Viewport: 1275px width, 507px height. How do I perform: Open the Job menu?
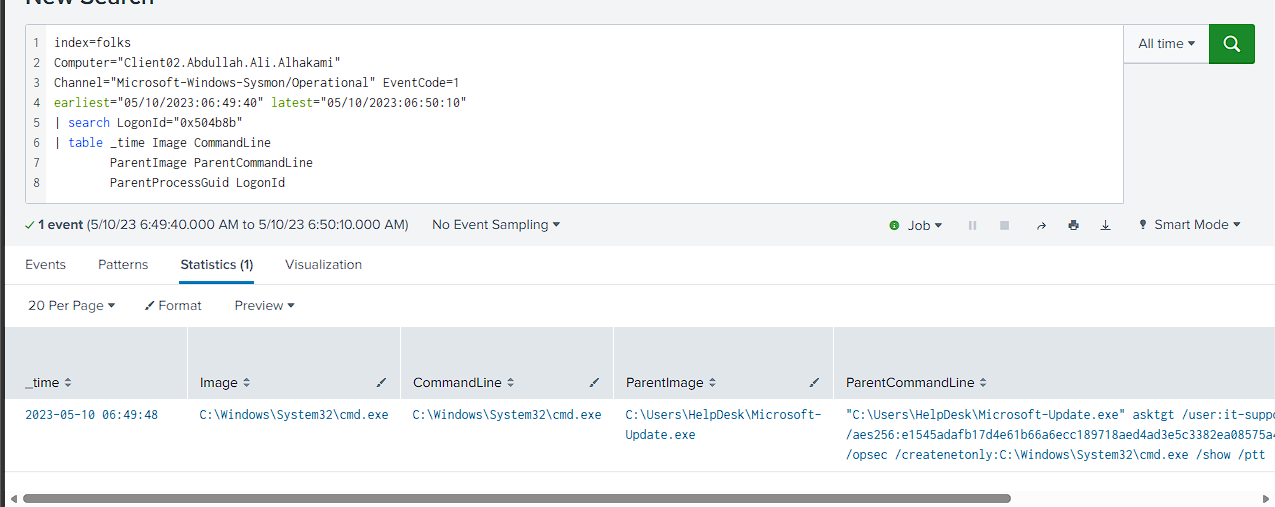coord(916,225)
